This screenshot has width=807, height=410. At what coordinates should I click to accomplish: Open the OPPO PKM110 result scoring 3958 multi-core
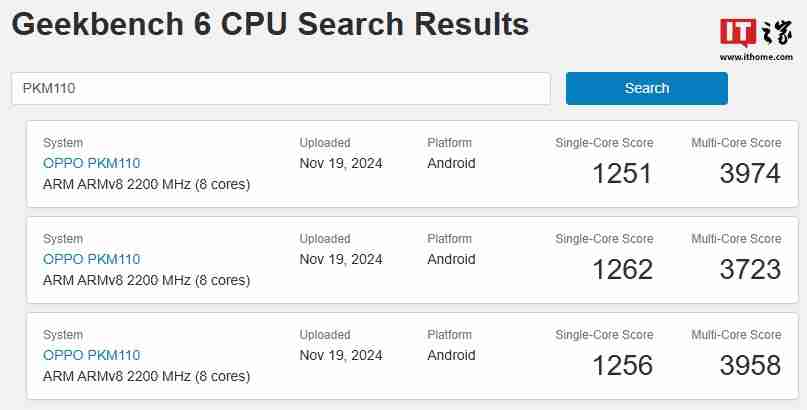point(91,355)
